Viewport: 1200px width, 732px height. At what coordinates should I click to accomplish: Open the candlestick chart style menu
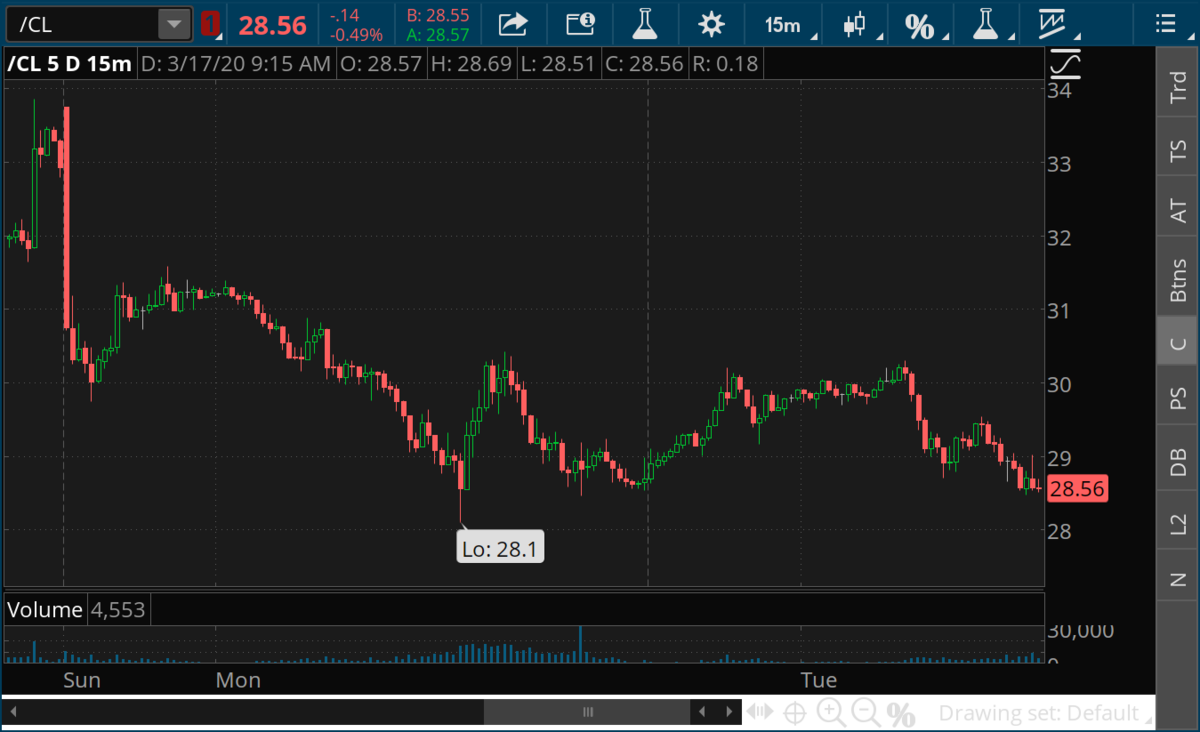856,24
